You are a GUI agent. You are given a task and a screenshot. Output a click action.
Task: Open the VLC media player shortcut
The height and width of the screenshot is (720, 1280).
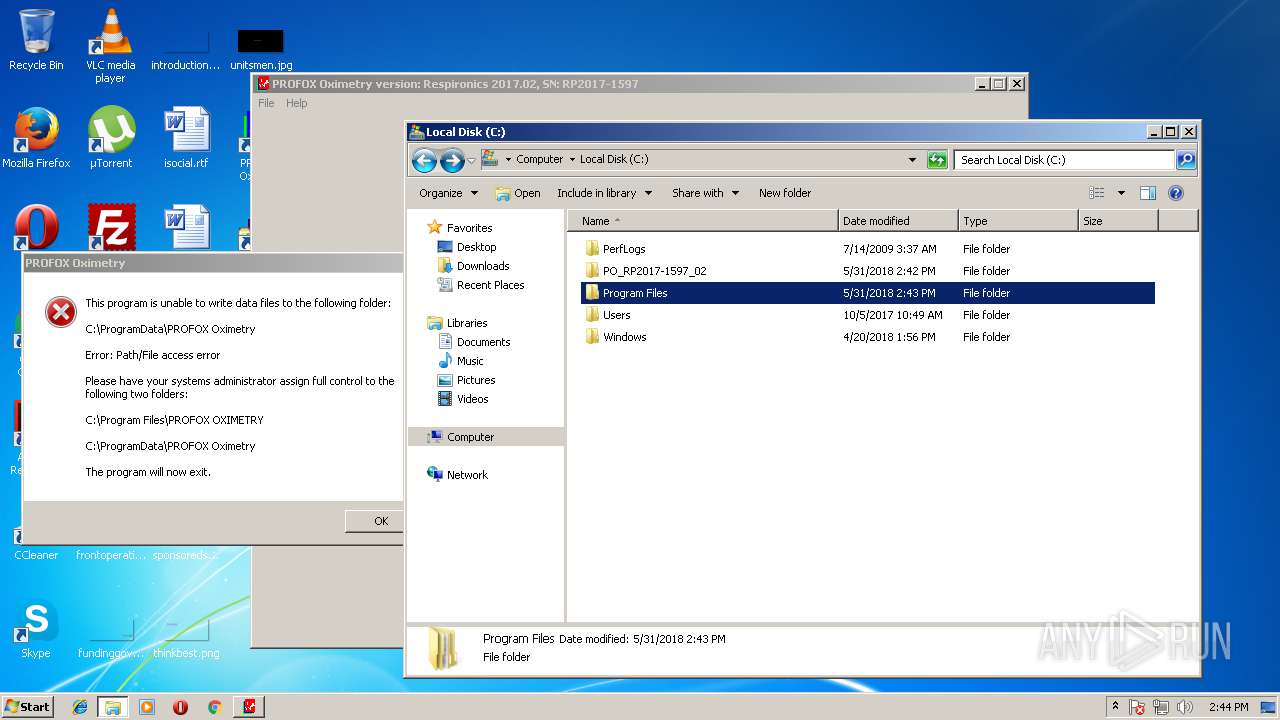110,46
